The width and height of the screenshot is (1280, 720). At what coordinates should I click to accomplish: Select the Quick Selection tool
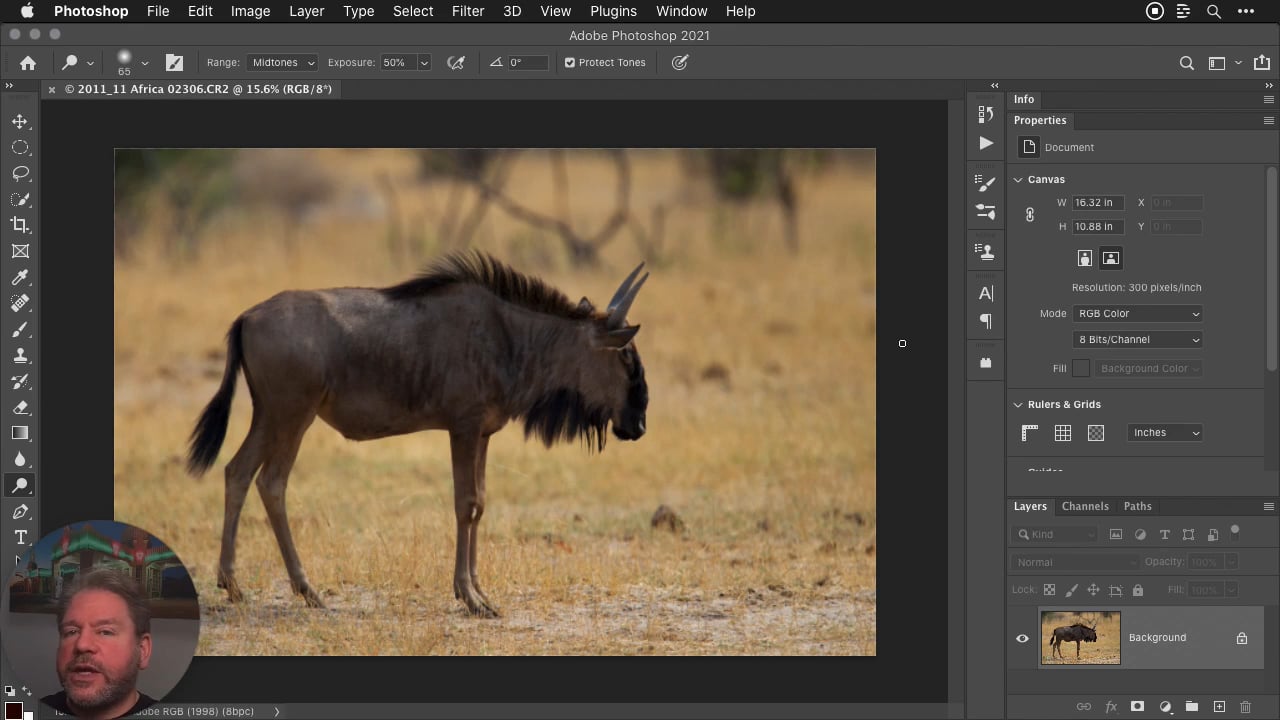[x=20, y=199]
